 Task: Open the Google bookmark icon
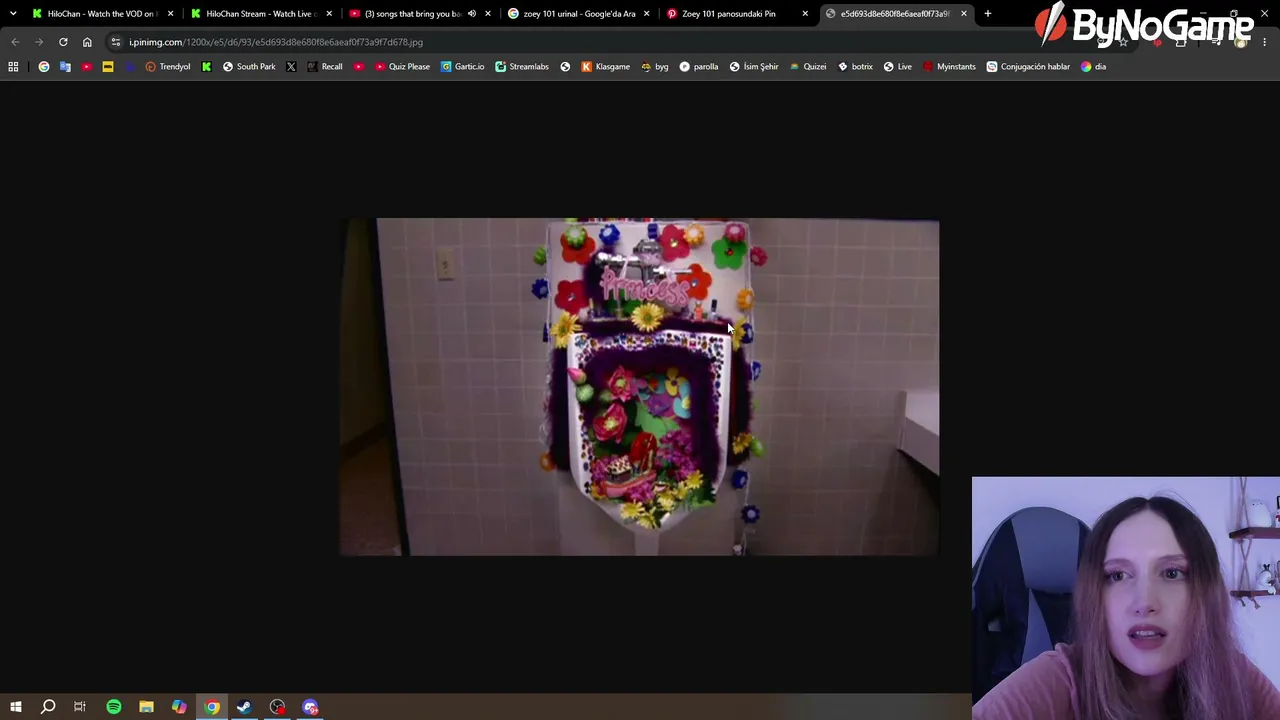pos(44,67)
